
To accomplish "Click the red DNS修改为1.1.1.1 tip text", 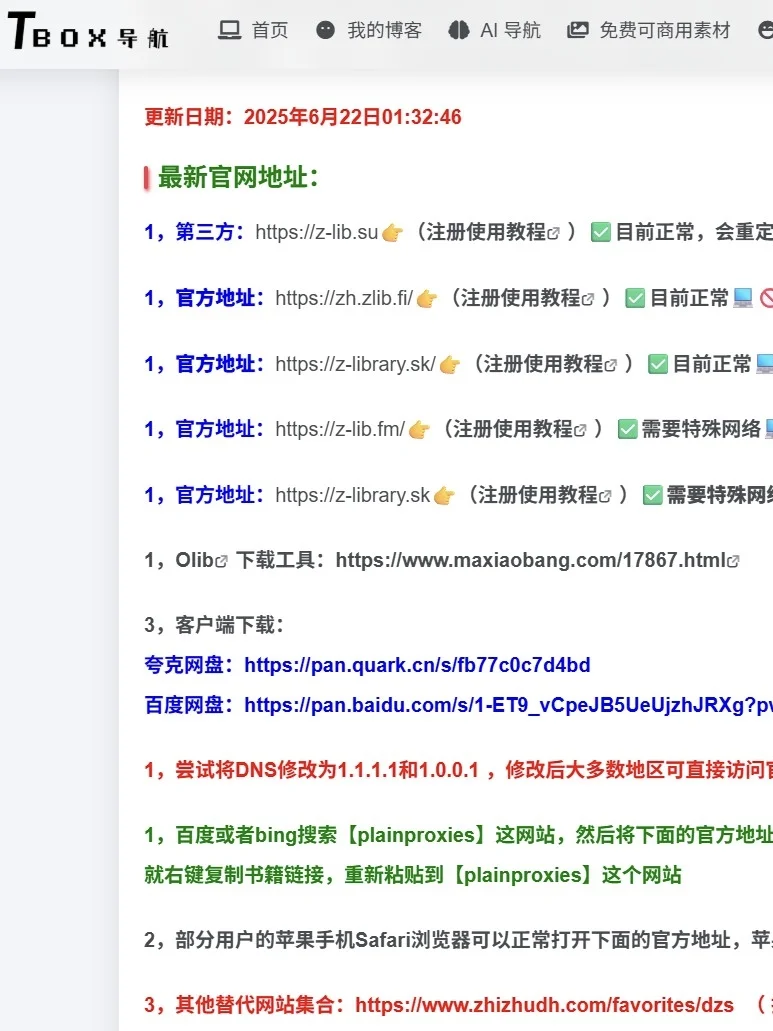I will [x=458, y=770].
